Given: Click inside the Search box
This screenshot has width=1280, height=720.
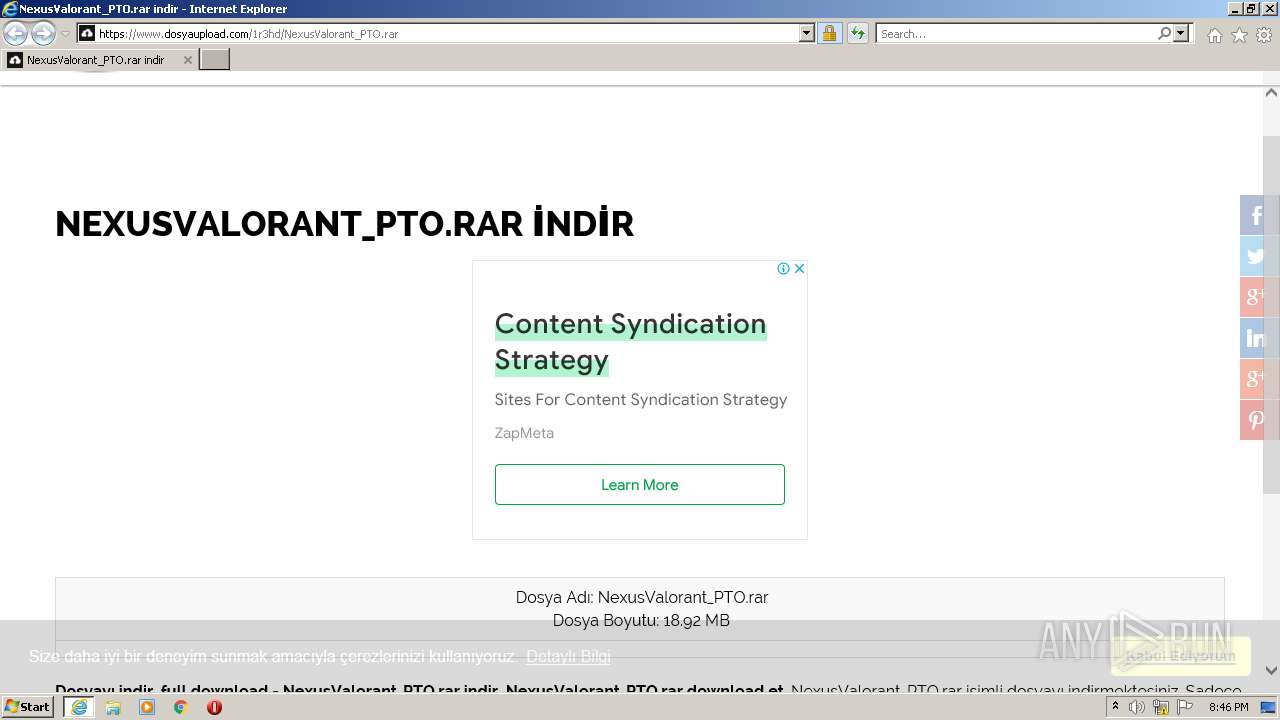Looking at the screenshot, I should pos(1016,34).
